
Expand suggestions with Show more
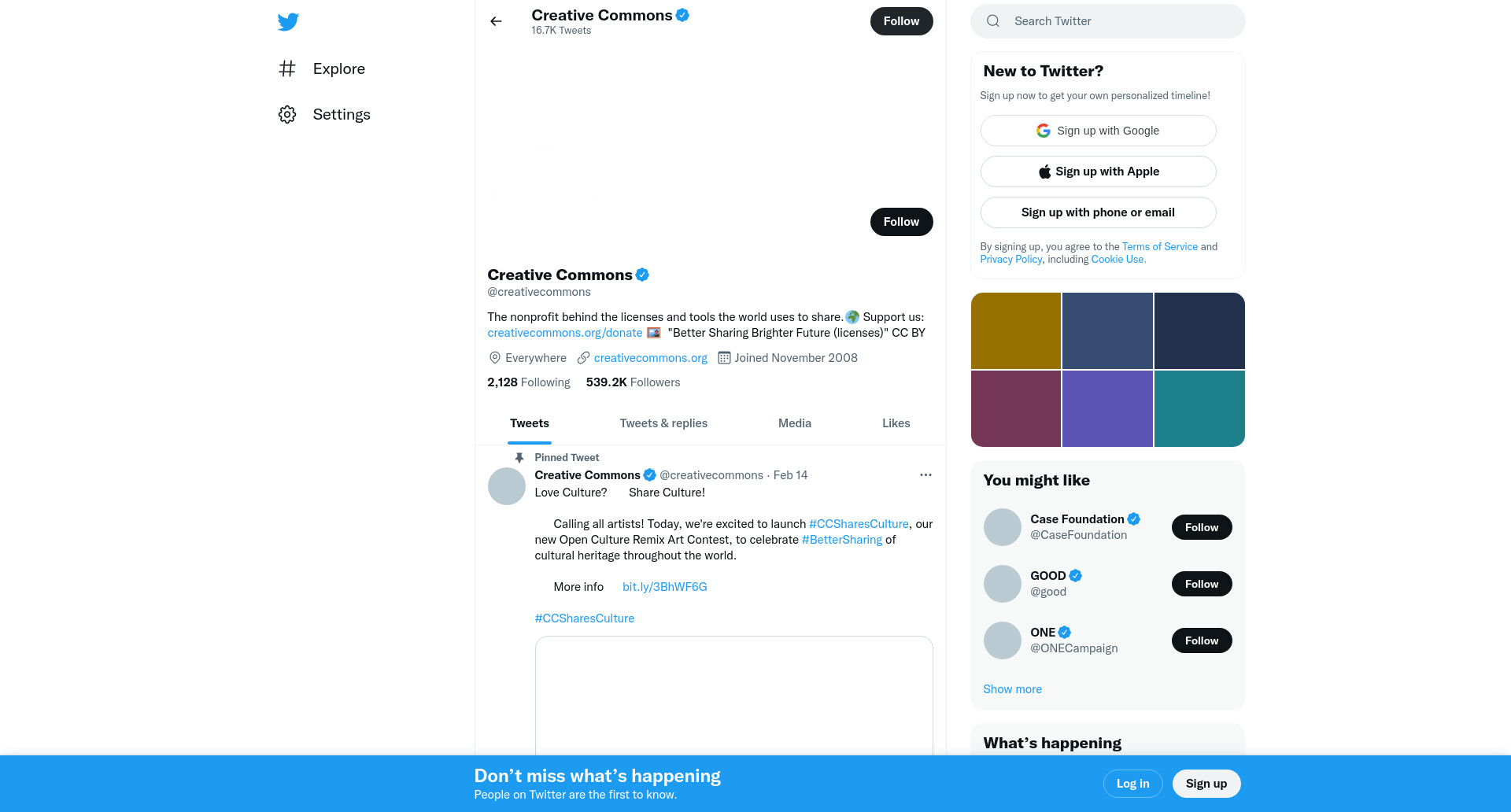tap(1012, 688)
